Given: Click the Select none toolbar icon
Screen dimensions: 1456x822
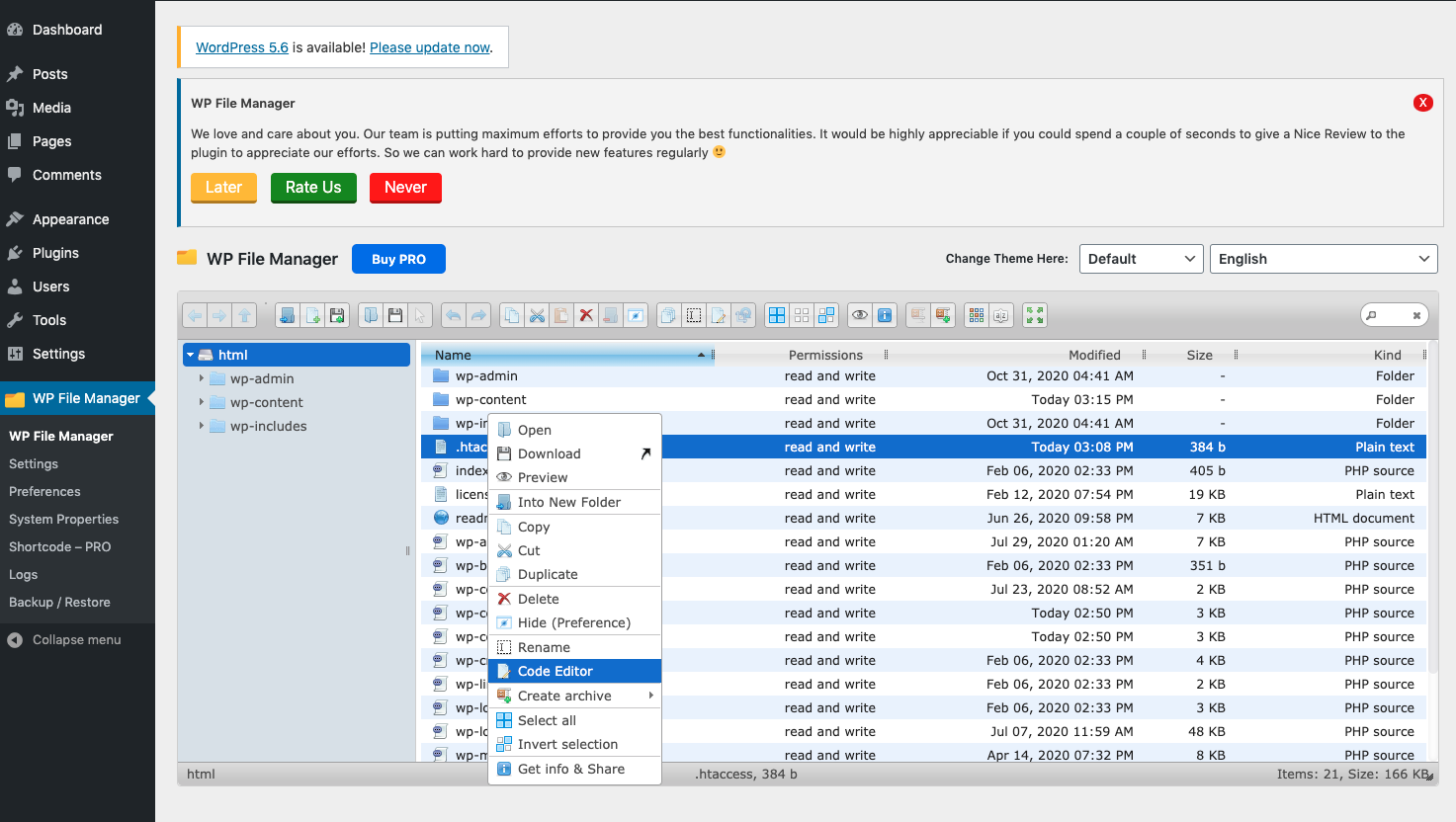Looking at the screenshot, I should 802,315.
